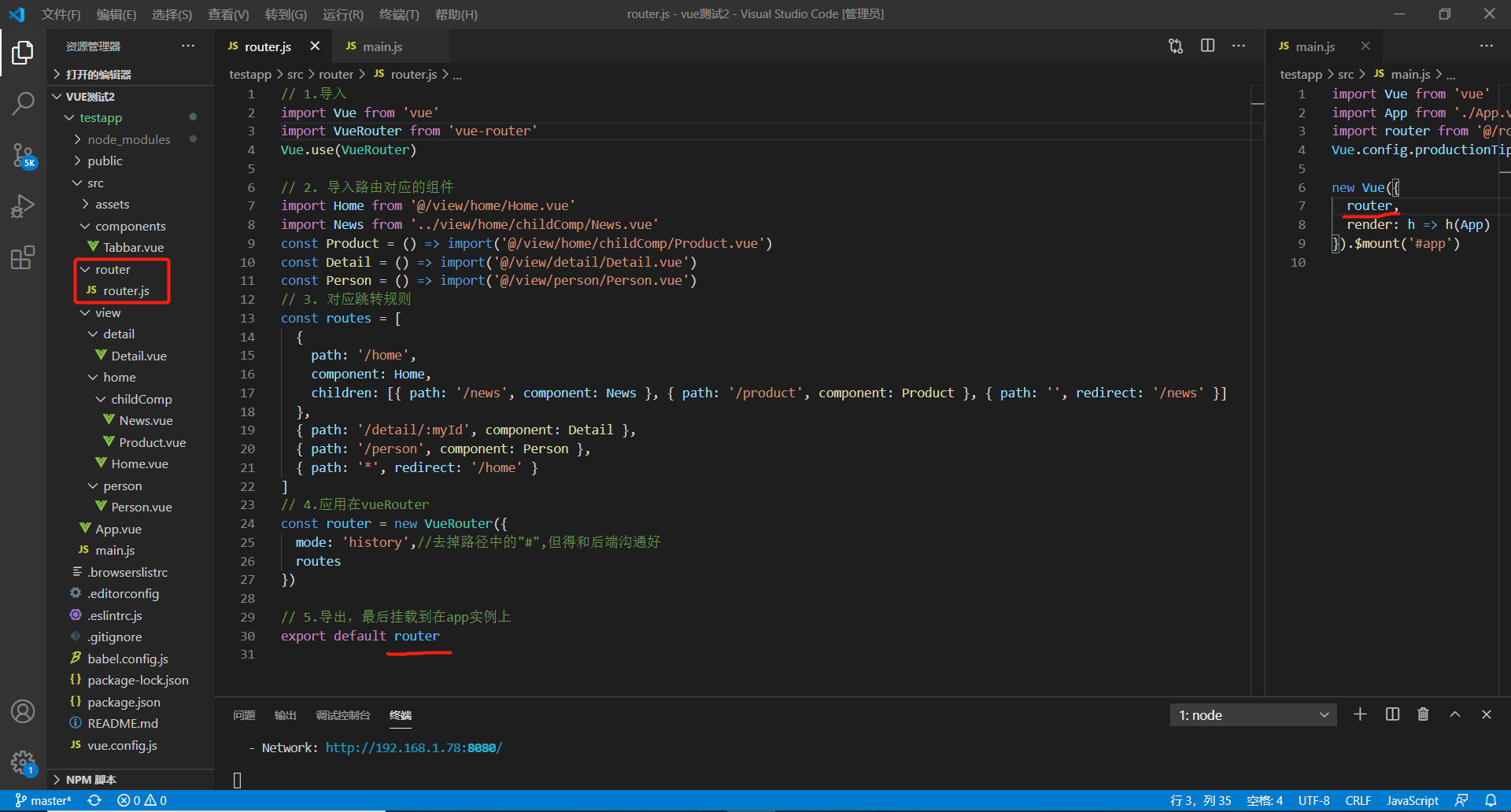Open the Run and Debug view

pos(23,206)
